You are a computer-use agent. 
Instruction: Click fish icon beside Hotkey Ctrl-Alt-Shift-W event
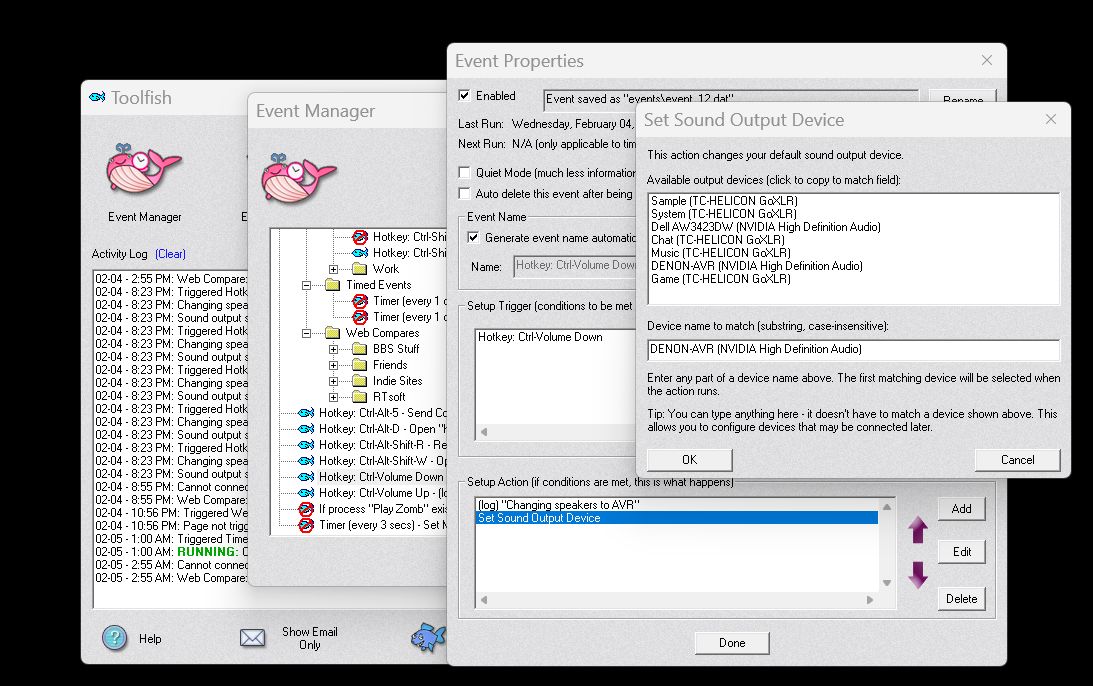click(x=306, y=461)
